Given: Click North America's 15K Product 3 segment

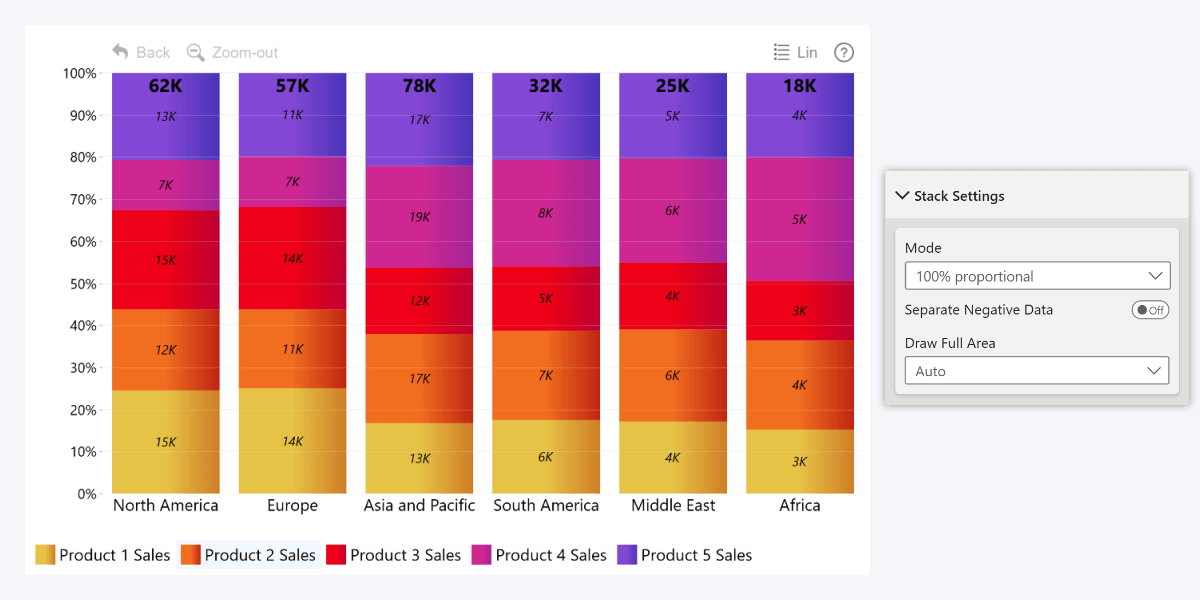Looking at the screenshot, I should click(166, 260).
